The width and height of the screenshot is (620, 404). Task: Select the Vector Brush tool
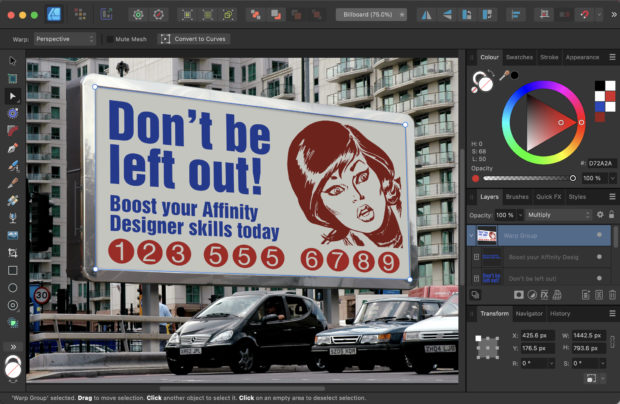(13, 183)
